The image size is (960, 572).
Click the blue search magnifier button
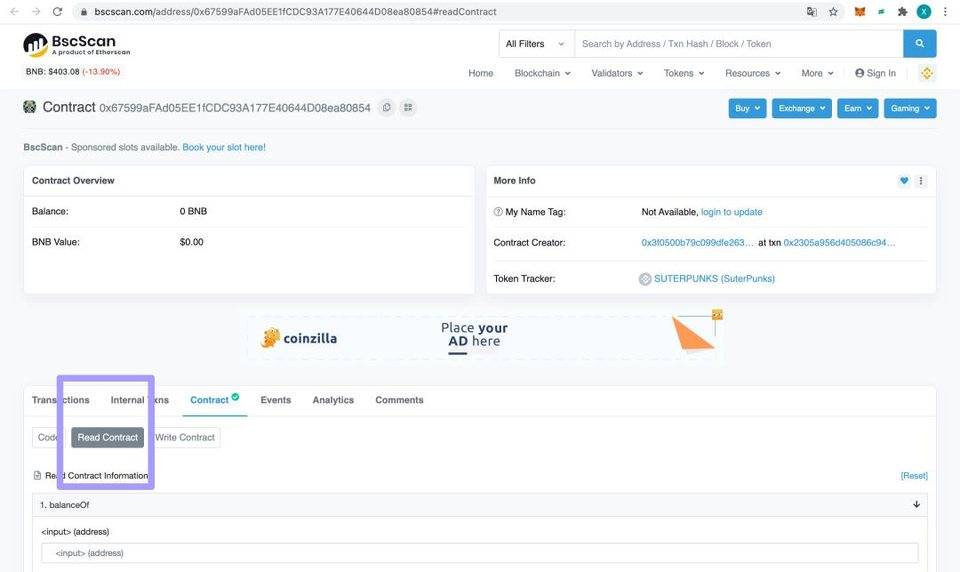(919, 44)
